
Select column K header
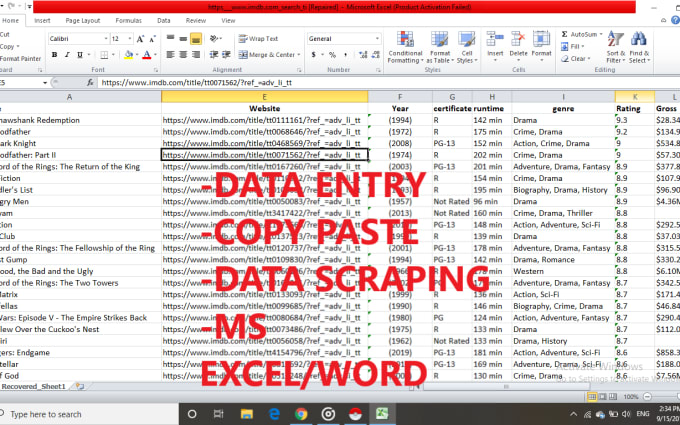pos(634,97)
